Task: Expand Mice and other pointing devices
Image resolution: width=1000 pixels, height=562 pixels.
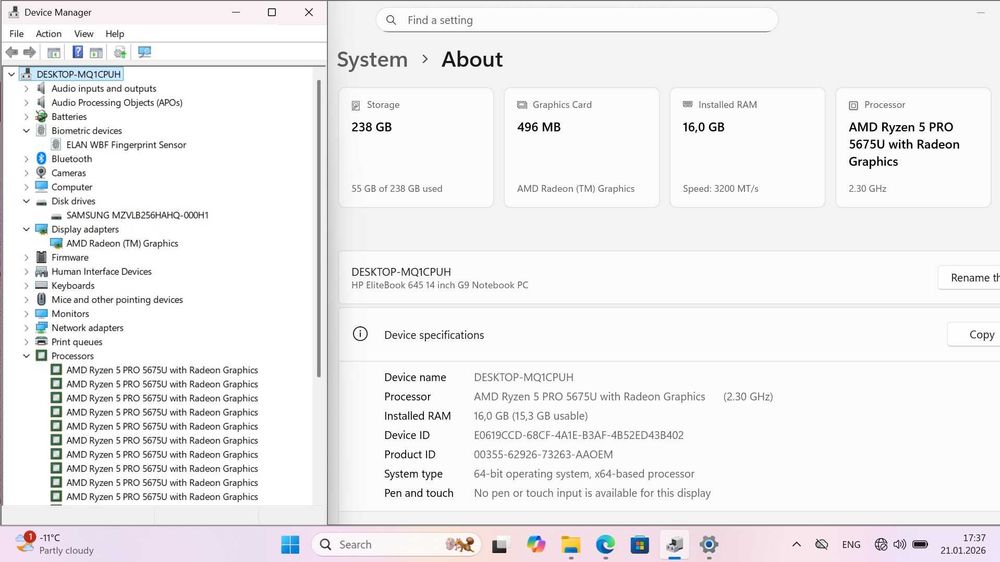Action: [x=26, y=299]
